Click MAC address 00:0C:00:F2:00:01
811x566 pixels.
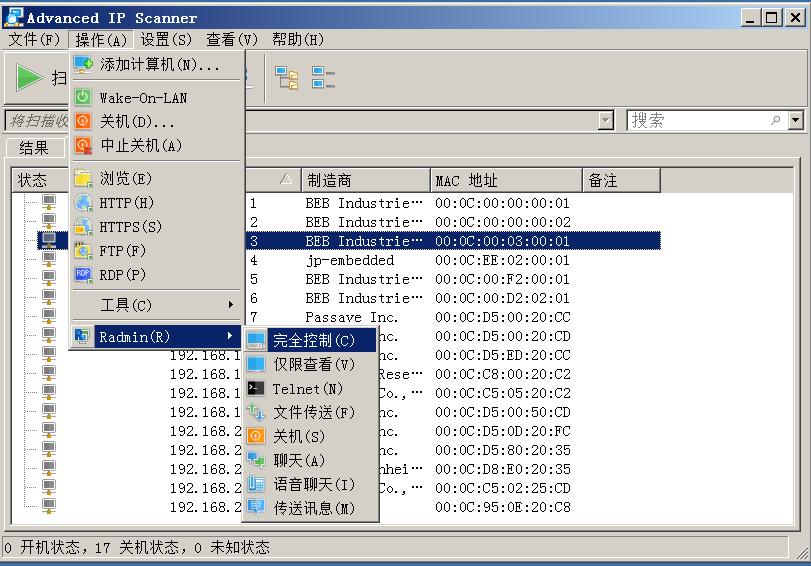coord(502,279)
